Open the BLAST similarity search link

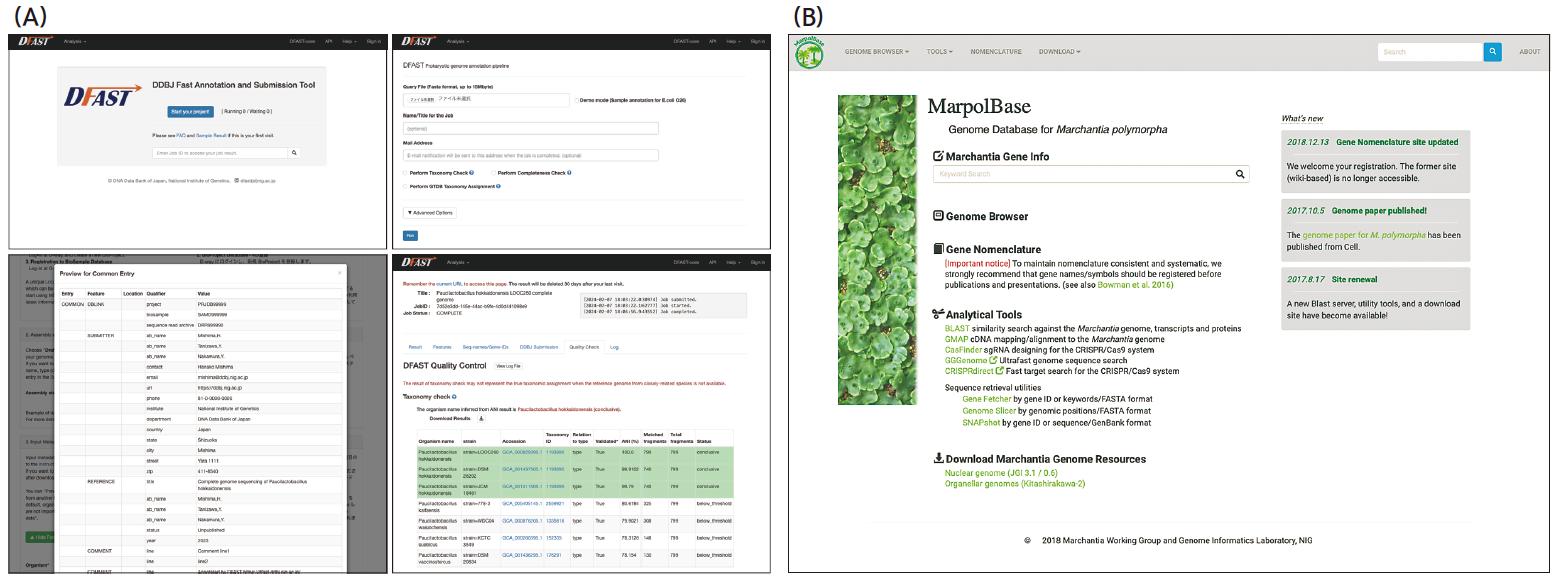click(x=958, y=328)
